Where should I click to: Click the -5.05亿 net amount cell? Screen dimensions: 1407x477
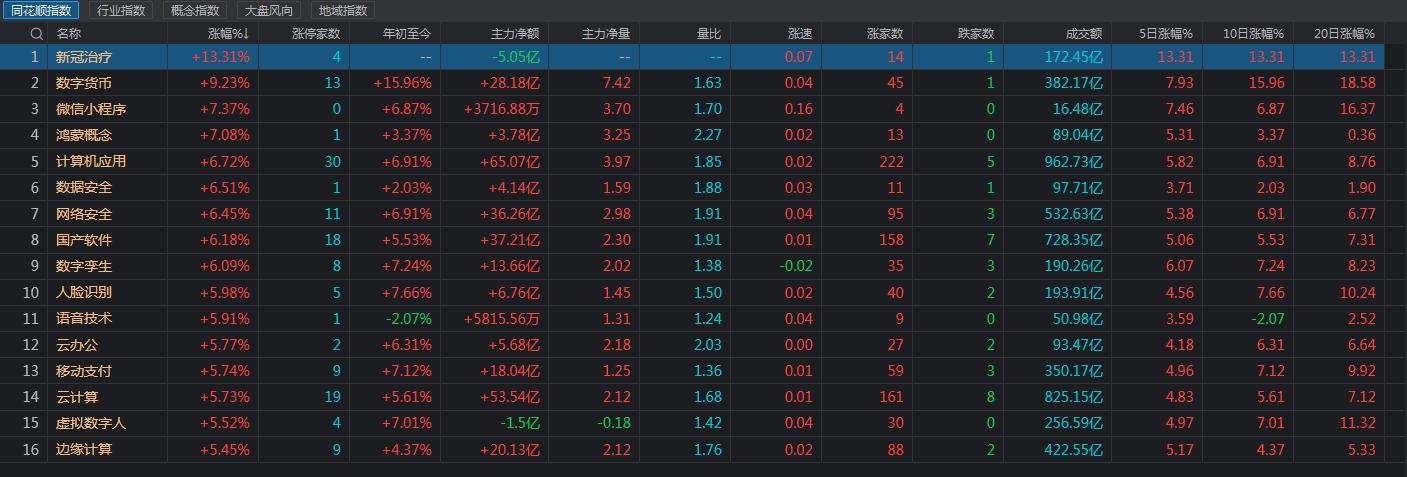[x=516, y=57]
